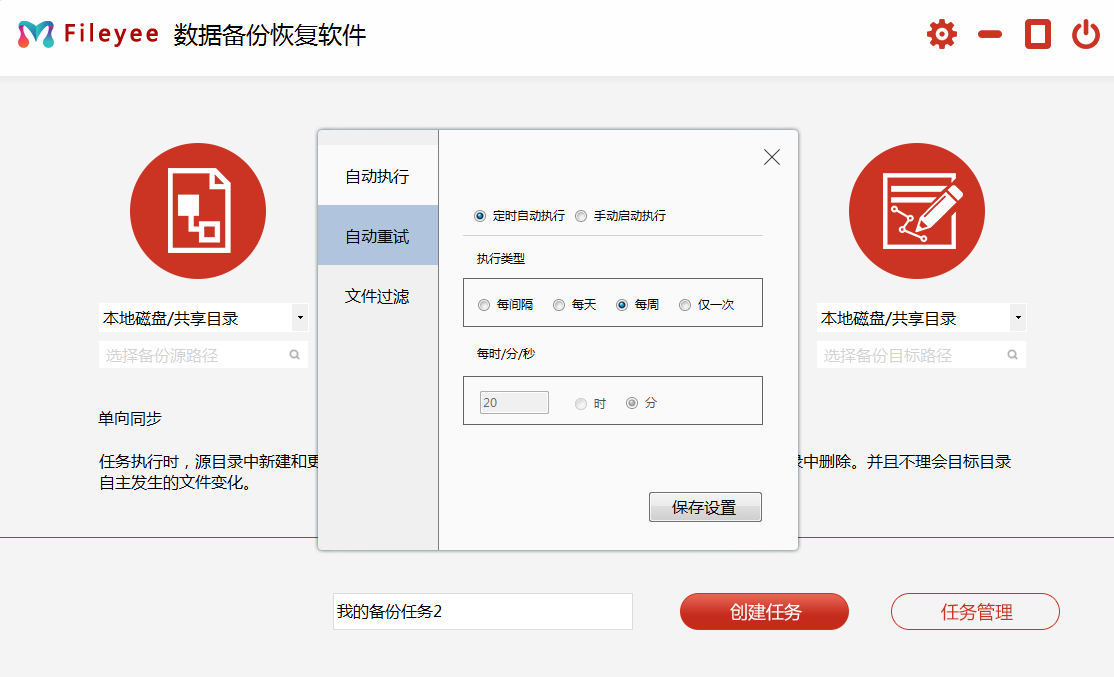Image resolution: width=1114 pixels, height=677 pixels.
Task: Click the power button to exit Fileyee
Action: coord(1085,33)
